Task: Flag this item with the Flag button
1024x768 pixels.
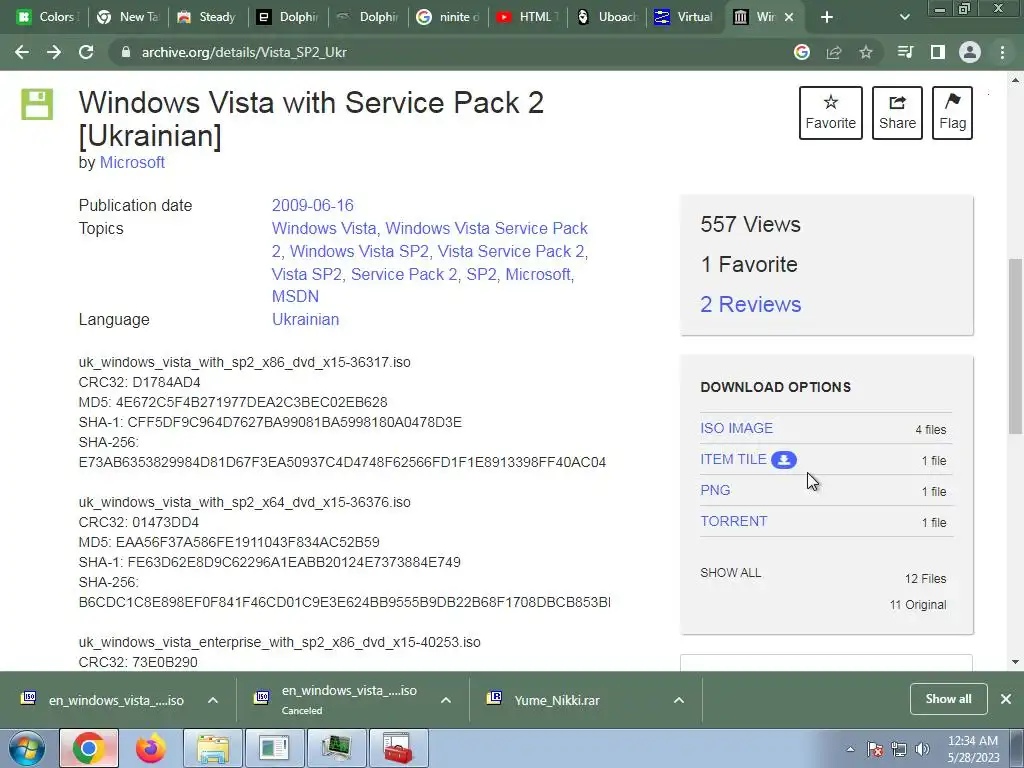Action: point(952,112)
